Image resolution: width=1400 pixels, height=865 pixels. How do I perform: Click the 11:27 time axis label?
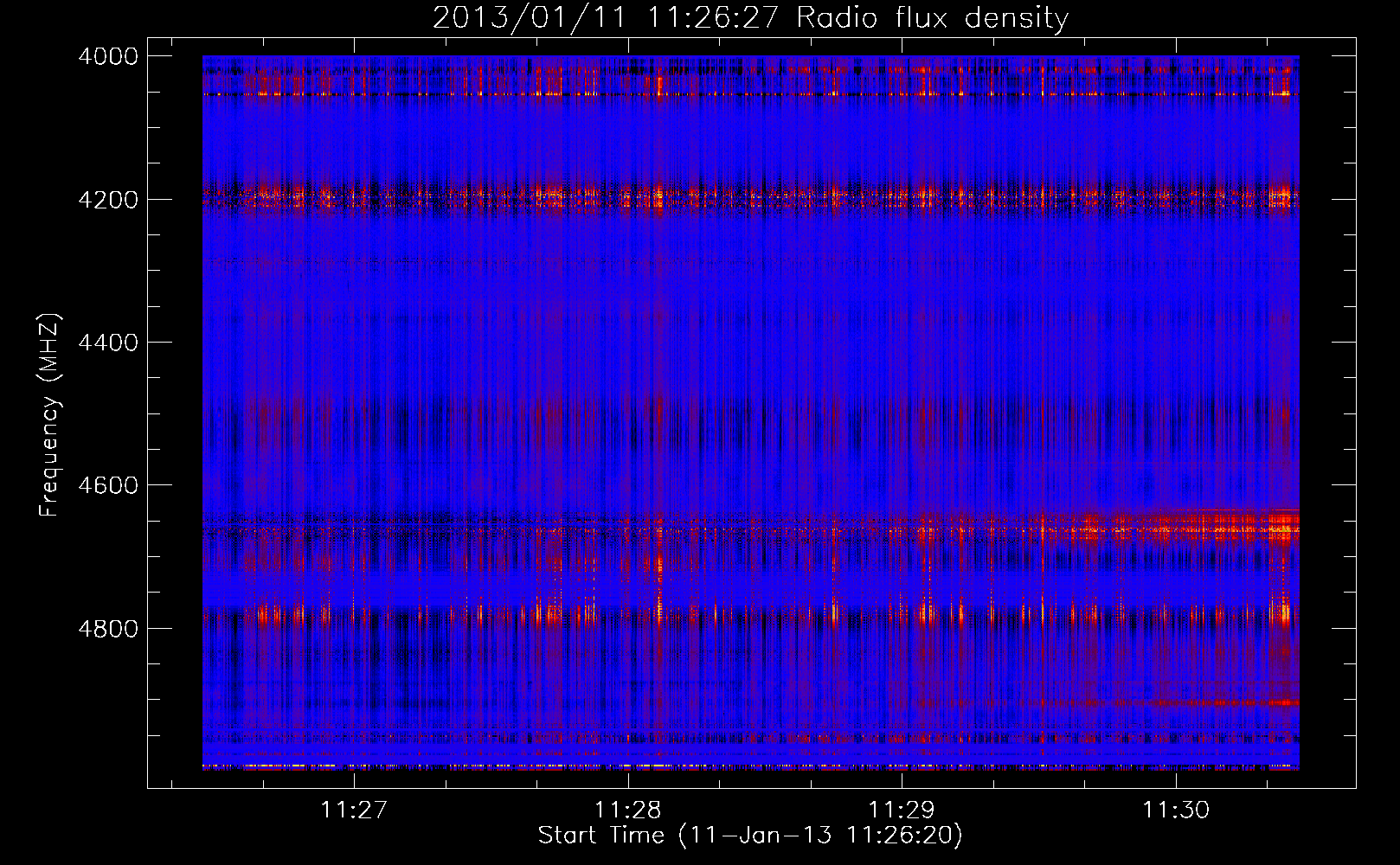[x=354, y=810]
